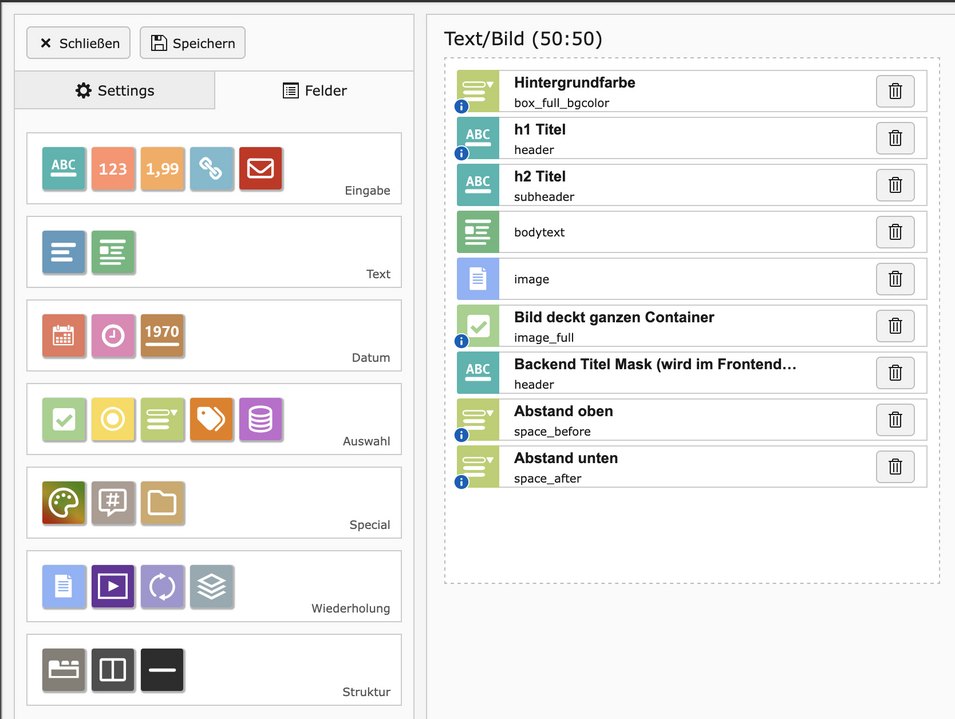Image resolution: width=955 pixels, height=719 pixels.
Task: Add a Palette columns structure element
Action: click(113, 670)
